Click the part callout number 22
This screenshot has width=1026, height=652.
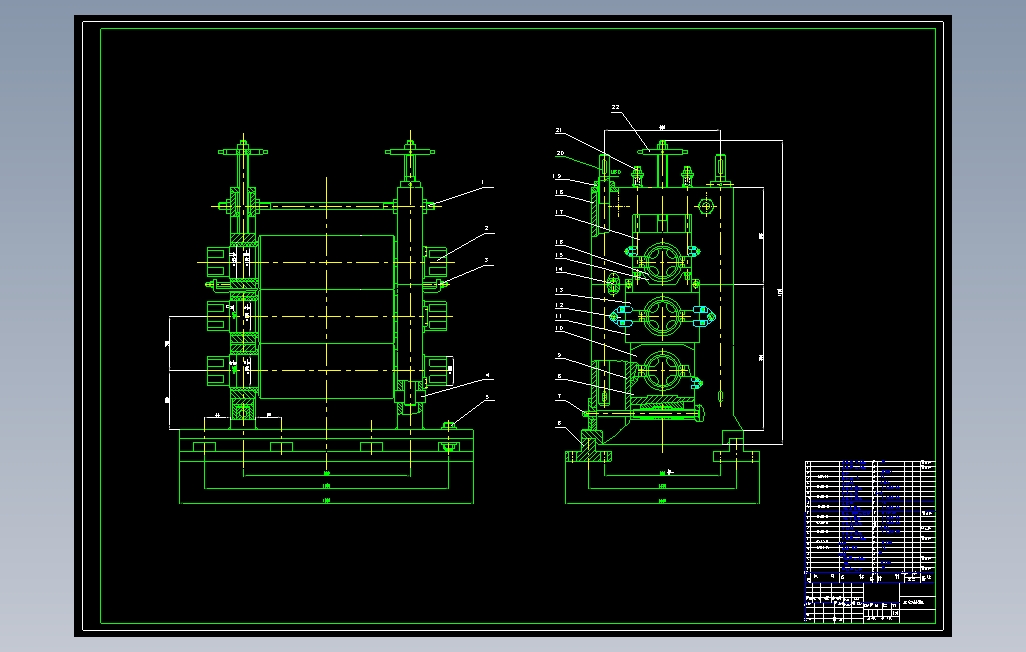[616, 107]
